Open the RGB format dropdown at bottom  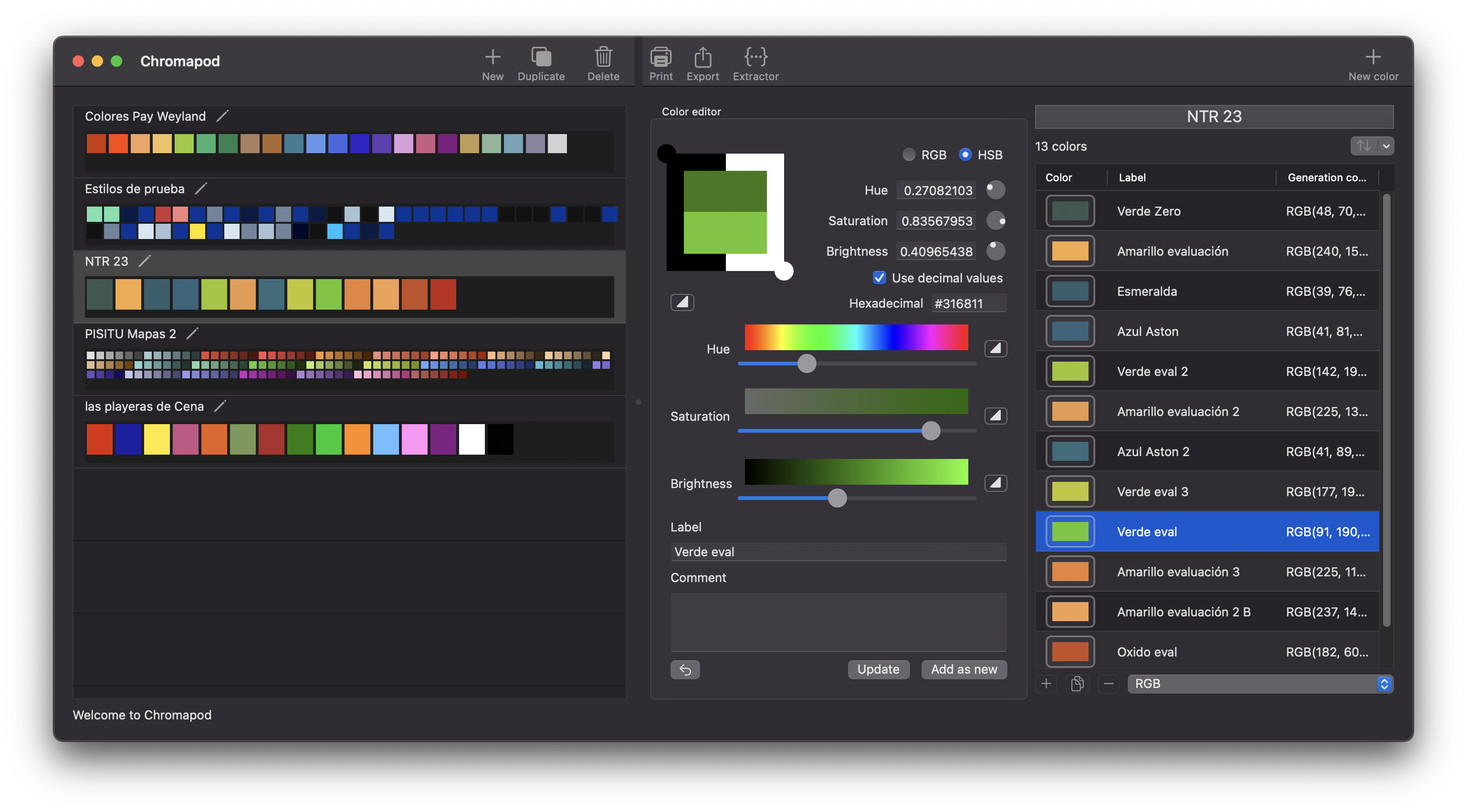(1260, 683)
